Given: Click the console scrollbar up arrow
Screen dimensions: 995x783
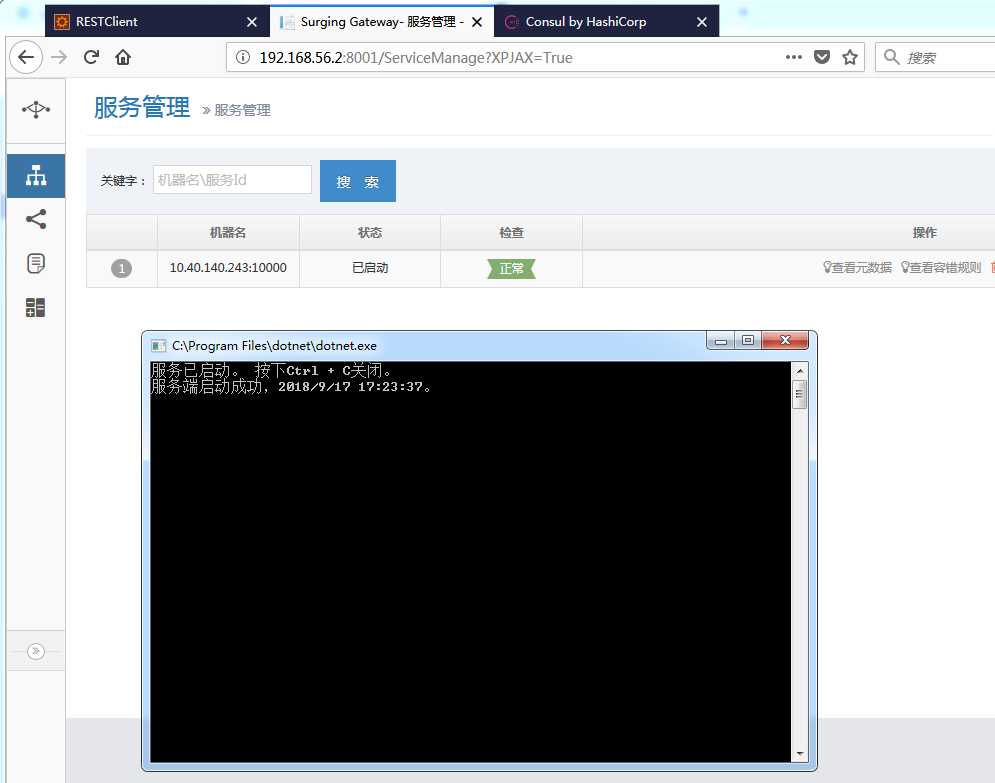Looking at the screenshot, I should click(800, 371).
